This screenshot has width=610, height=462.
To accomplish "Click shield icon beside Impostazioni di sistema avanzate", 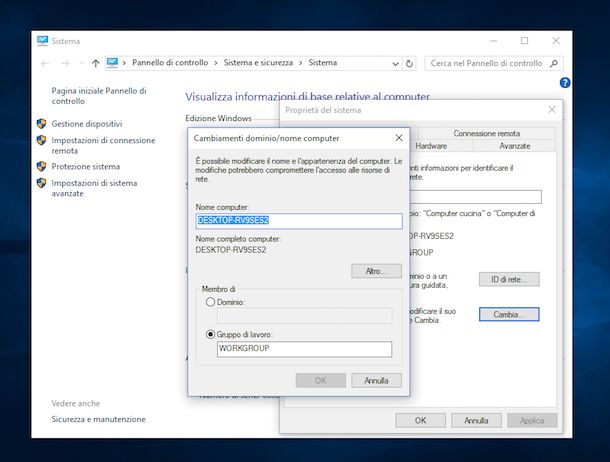I will 41,183.
